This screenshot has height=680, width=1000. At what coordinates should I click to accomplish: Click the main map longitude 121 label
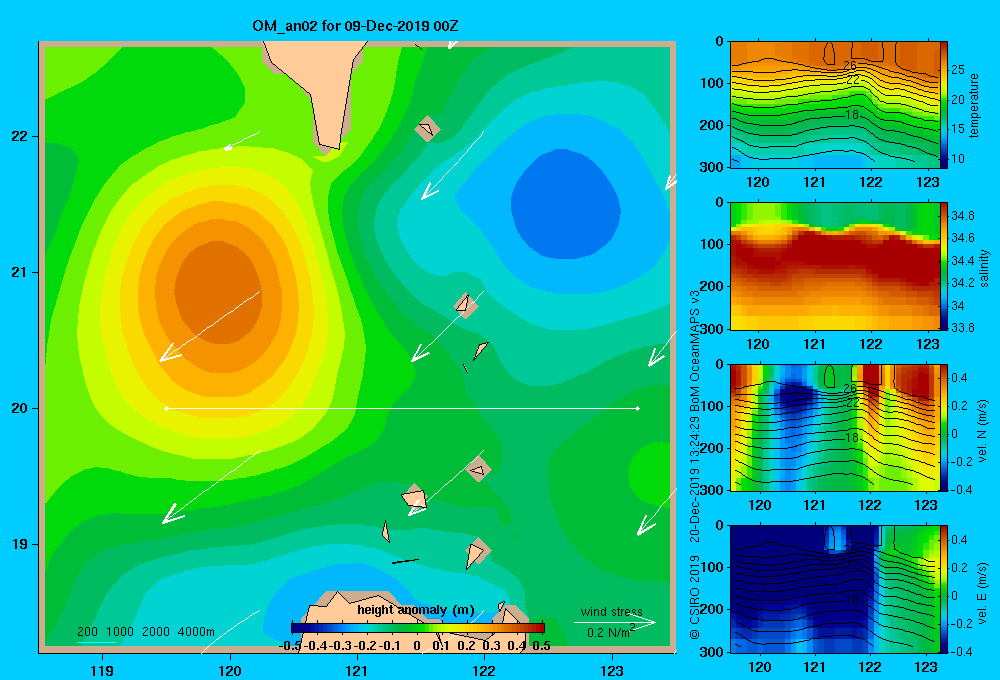click(357, 670)
